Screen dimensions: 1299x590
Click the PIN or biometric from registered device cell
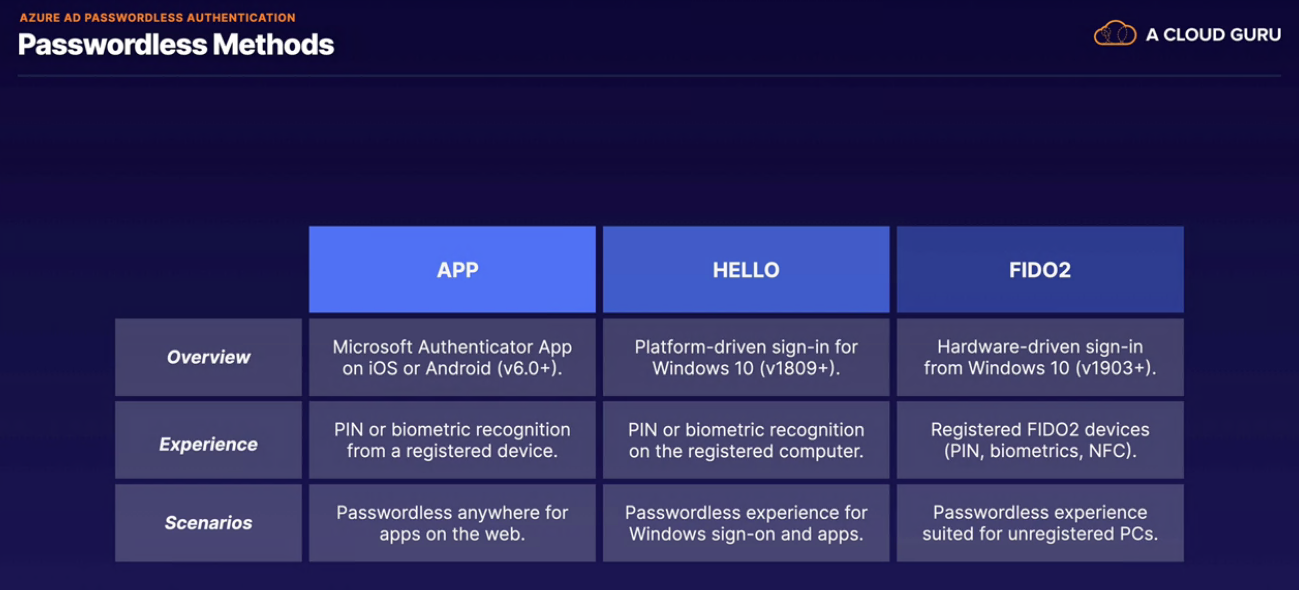pos(452,440)
